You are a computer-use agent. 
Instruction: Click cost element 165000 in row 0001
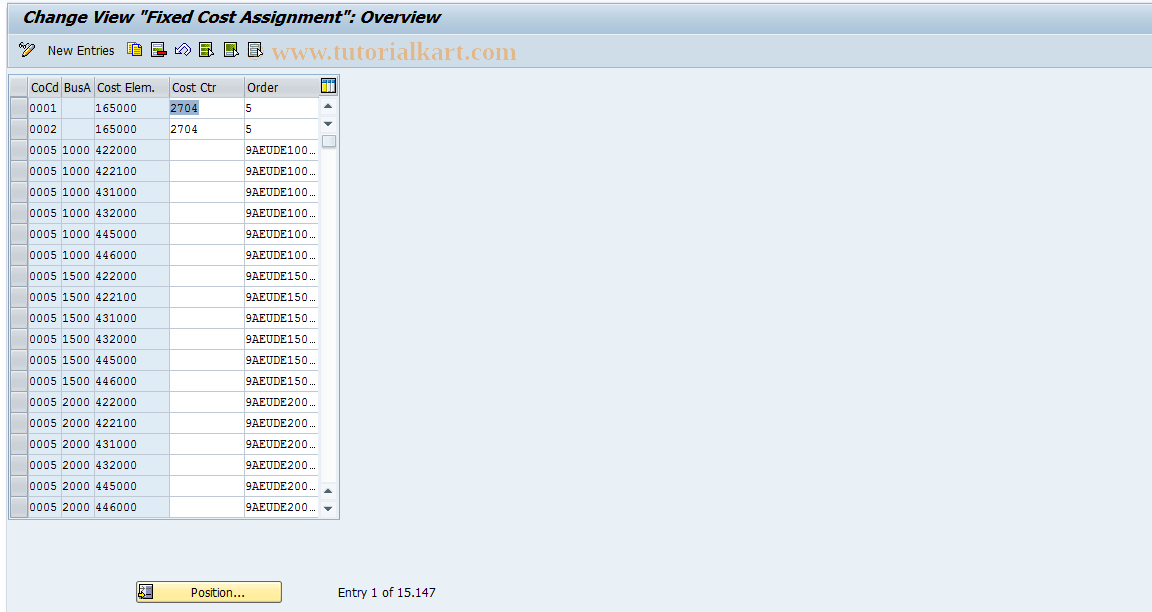pyautogui.click(x=132, y=108)
